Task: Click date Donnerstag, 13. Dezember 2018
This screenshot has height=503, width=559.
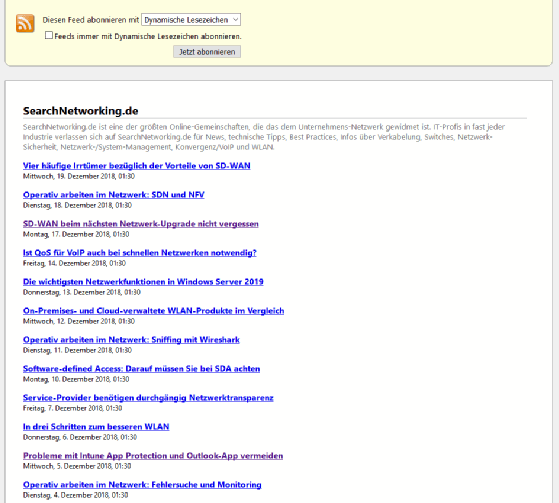Action: 82,292
